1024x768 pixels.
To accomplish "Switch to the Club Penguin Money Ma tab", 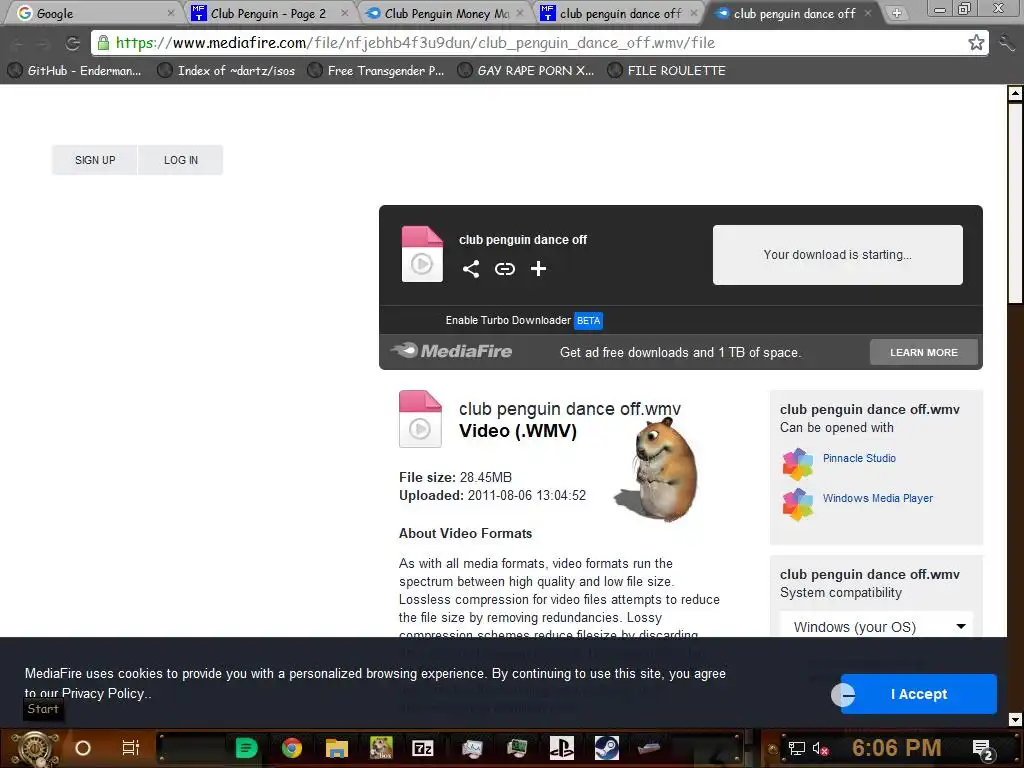I will [444, 13].
